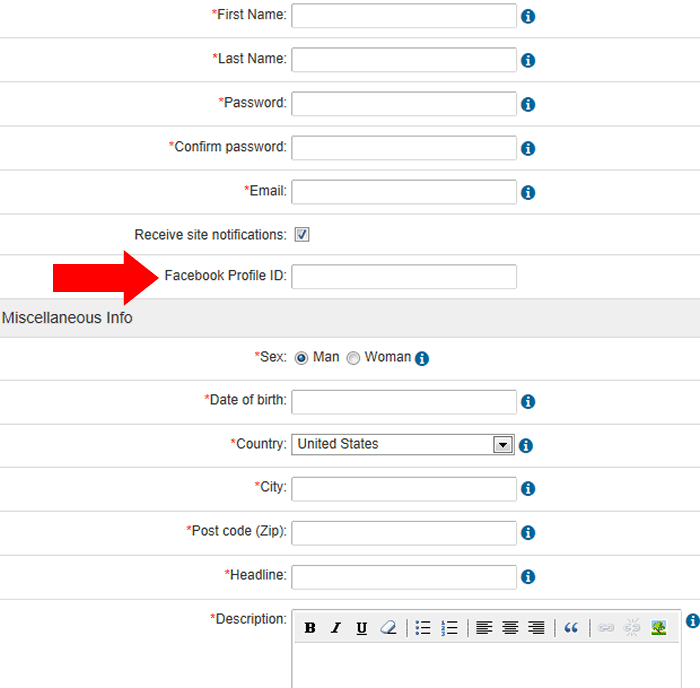Click the insert image icon
Image resolution: width=700 pixels, height=688 pixels.
pyautogui.click(x=658, y=628)
